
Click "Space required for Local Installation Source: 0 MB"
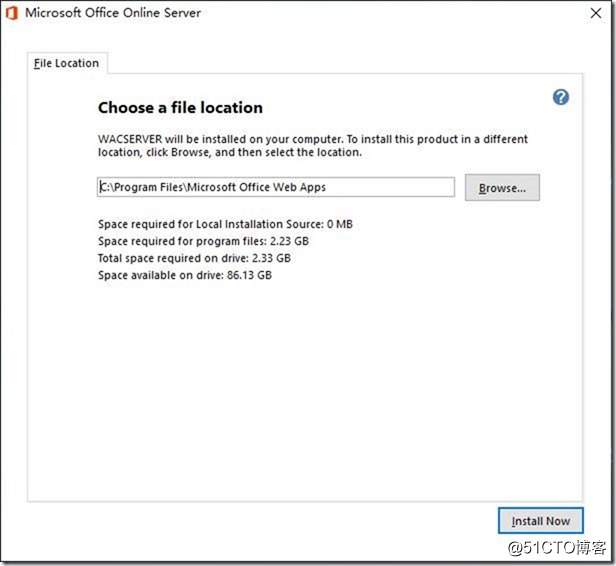(226, 224)
